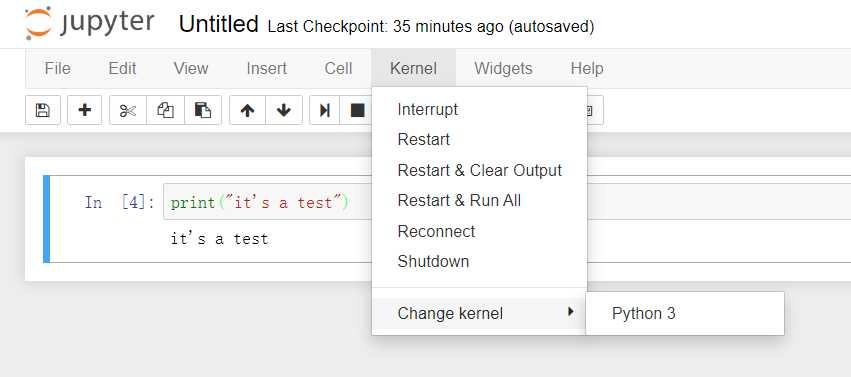The width and height of the screenshot is (851, 377).
Task: Click inside the print code cell
Action: pyautogui.click(x=268, y=202)
